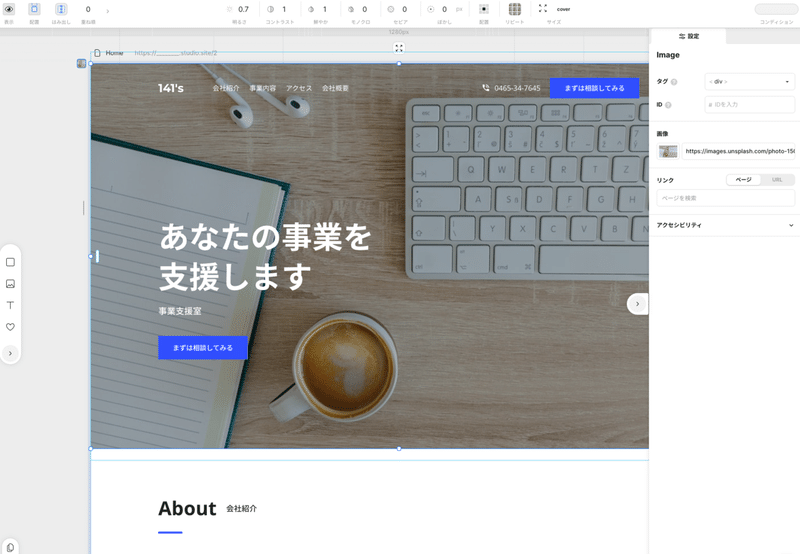This screenshot has width=800, height=554.
Task: Focus the ページを検索 search field
Action: coord(726,198)
